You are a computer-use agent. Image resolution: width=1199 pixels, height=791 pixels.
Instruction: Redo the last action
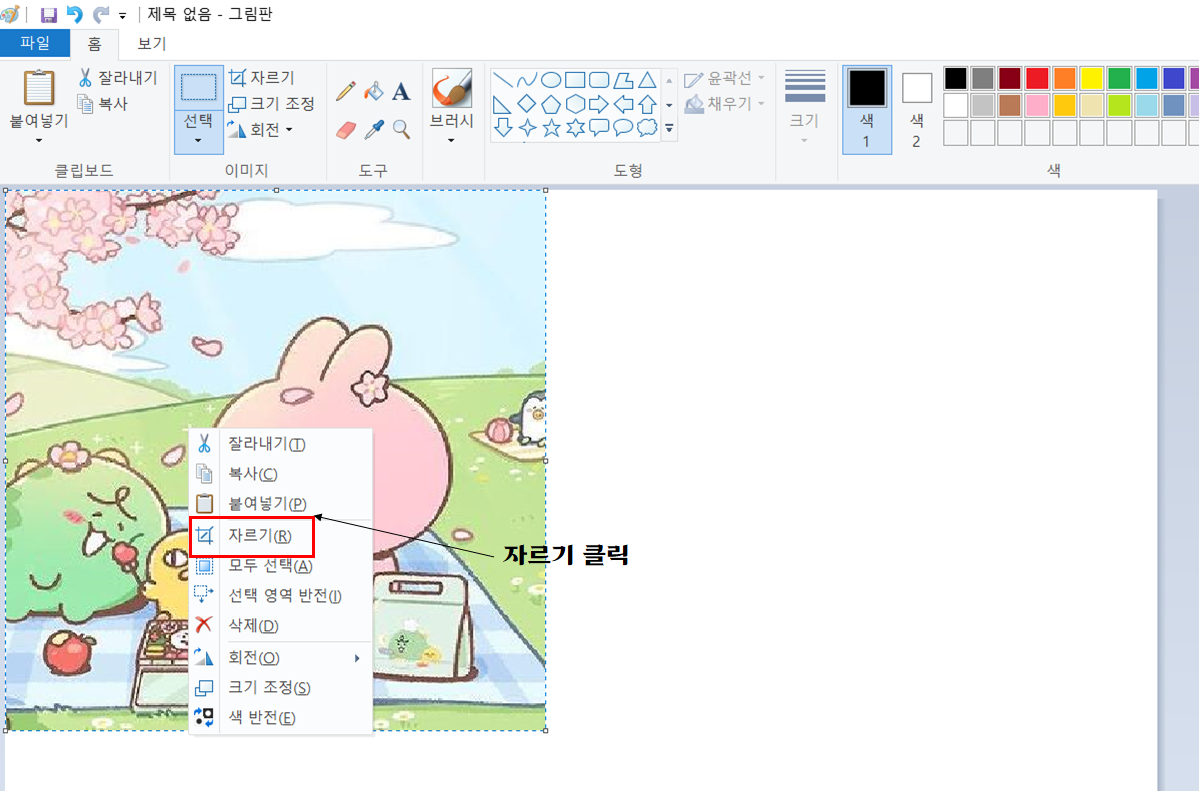(100, 15)
